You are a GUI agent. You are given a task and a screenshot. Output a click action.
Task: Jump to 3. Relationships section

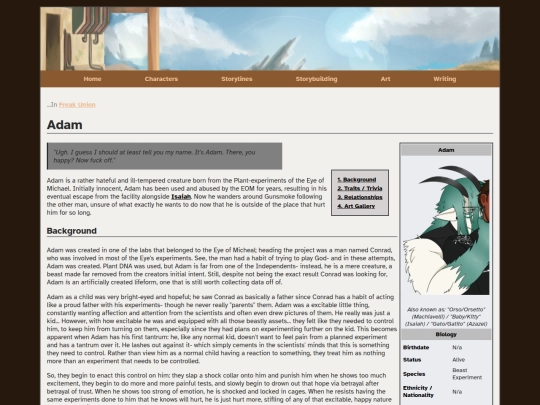click(x=360, y=197)
